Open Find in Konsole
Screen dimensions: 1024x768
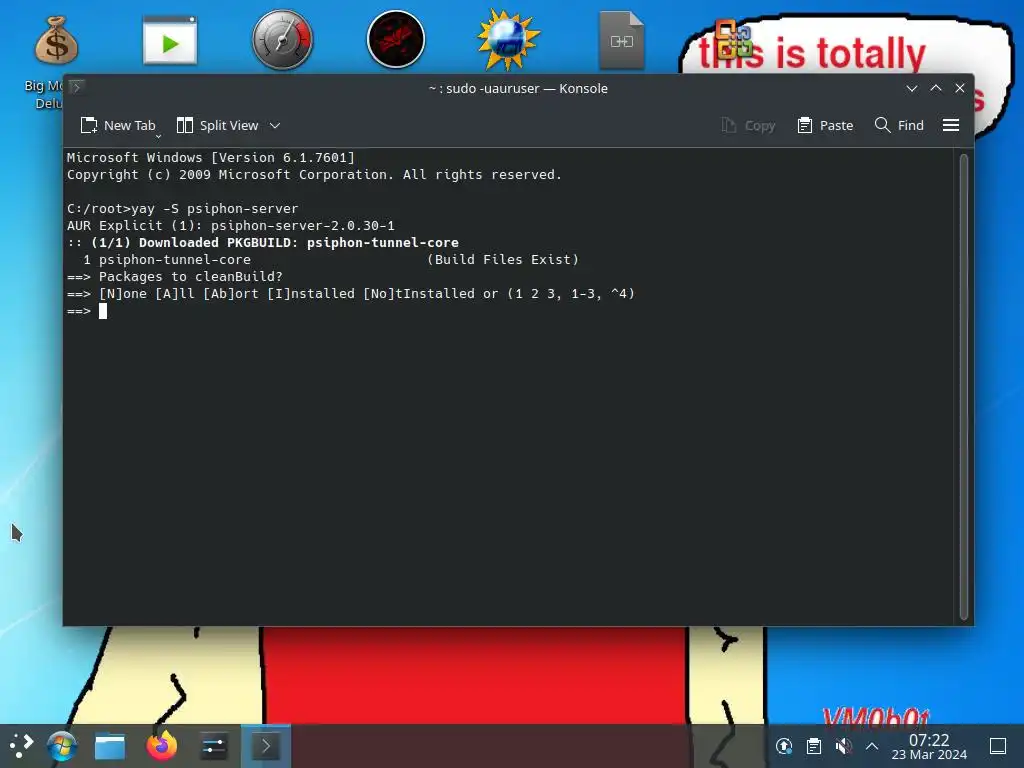(899, 125)
